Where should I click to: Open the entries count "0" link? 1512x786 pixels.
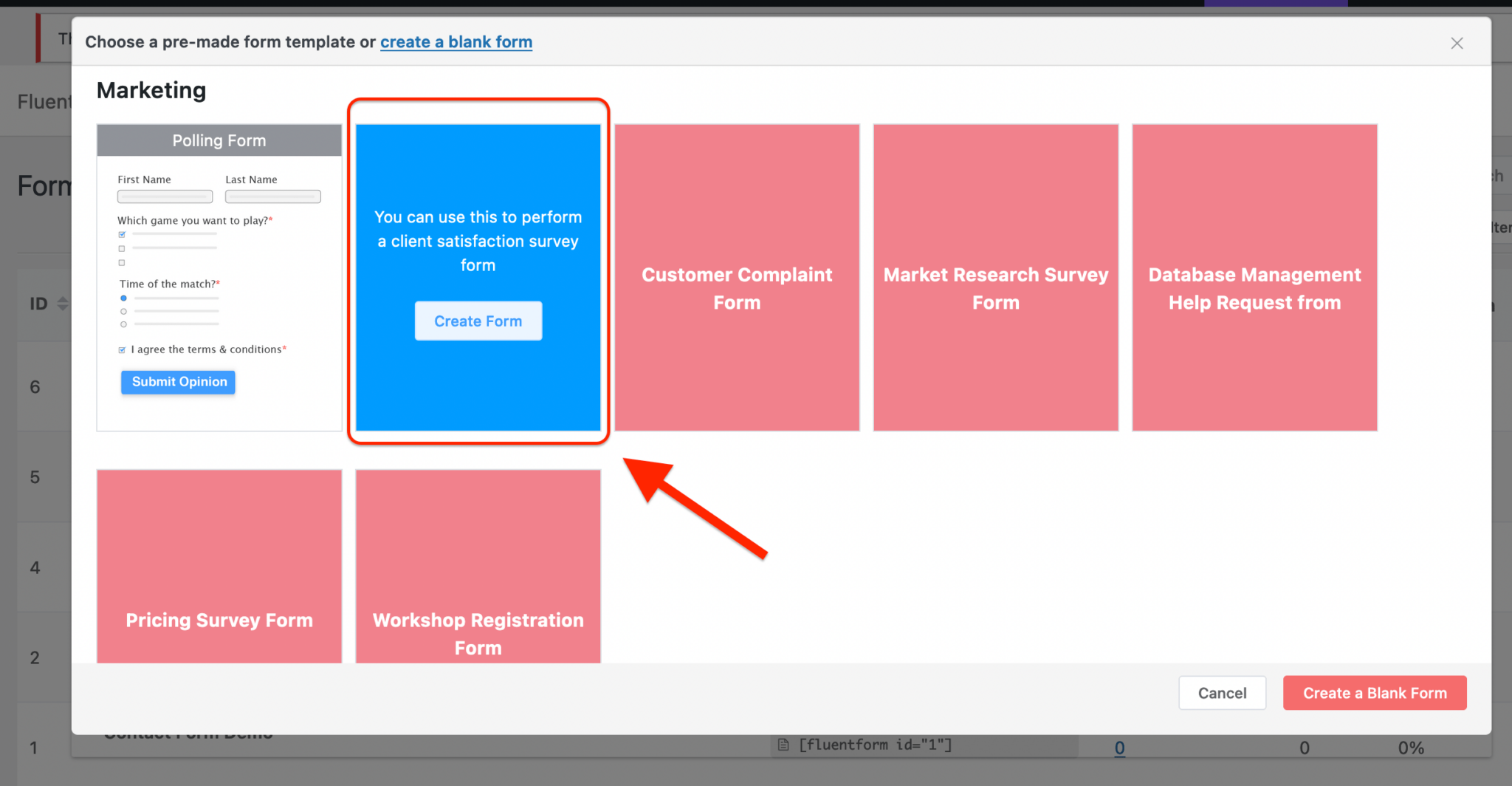click(1119, 748)
